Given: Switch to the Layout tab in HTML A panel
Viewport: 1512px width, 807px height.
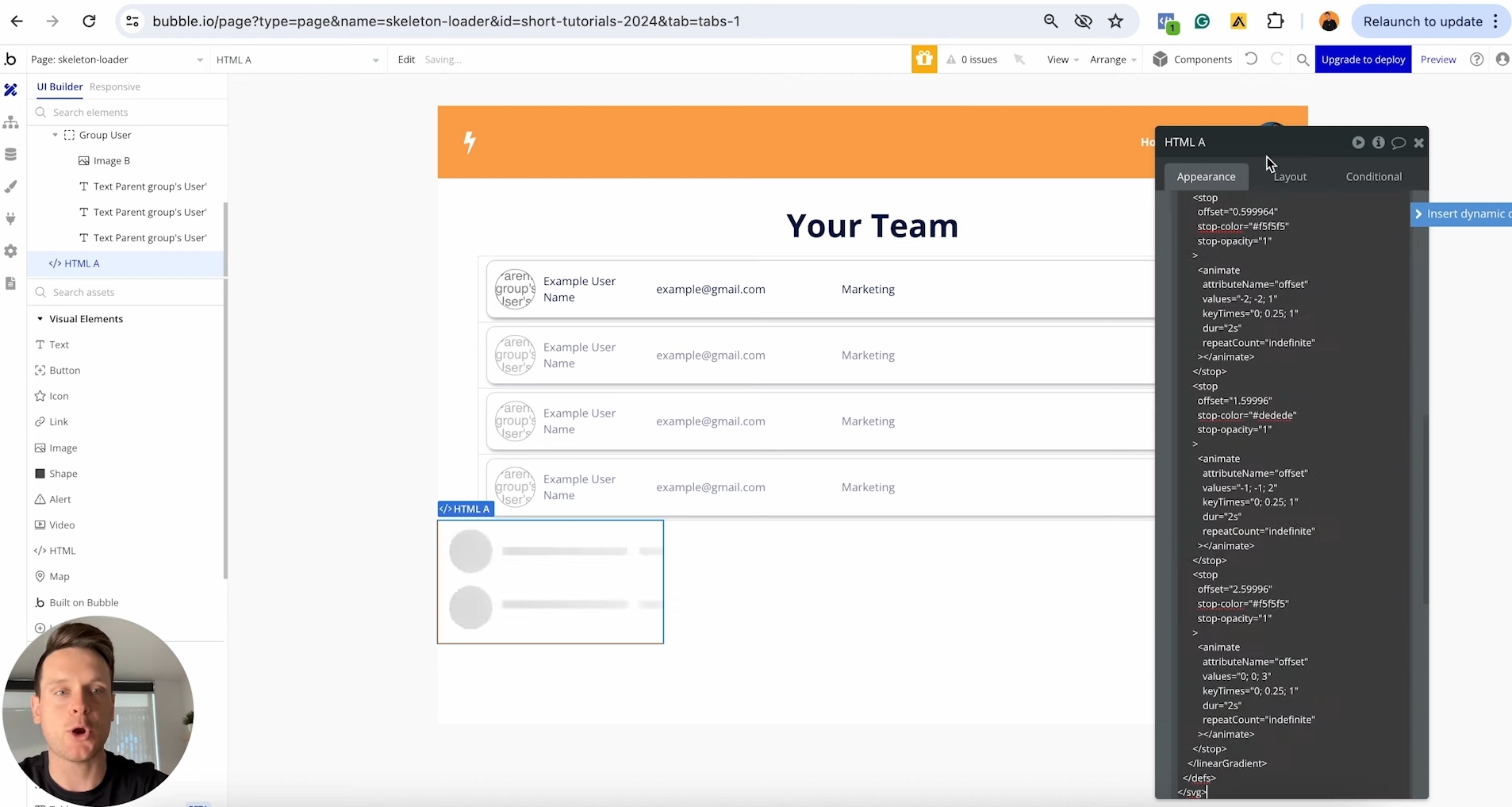Looking at the screenshot, I should (x=1291, y=176).
